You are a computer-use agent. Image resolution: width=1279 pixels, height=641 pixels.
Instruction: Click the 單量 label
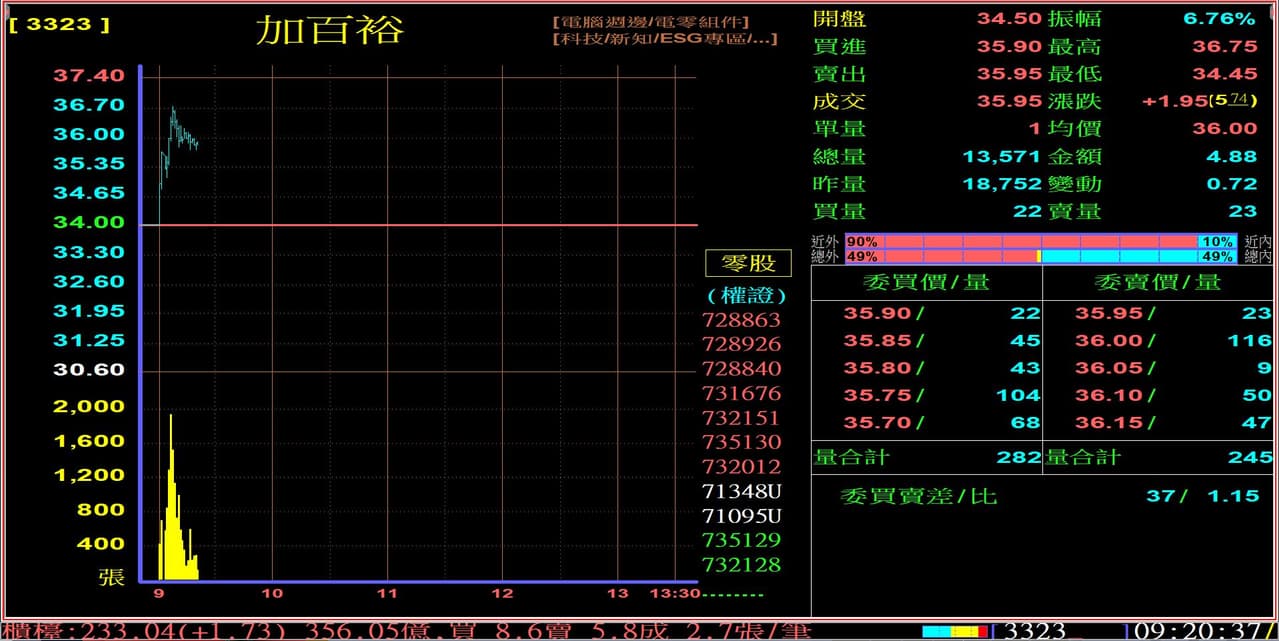click(x=840, y=129)
